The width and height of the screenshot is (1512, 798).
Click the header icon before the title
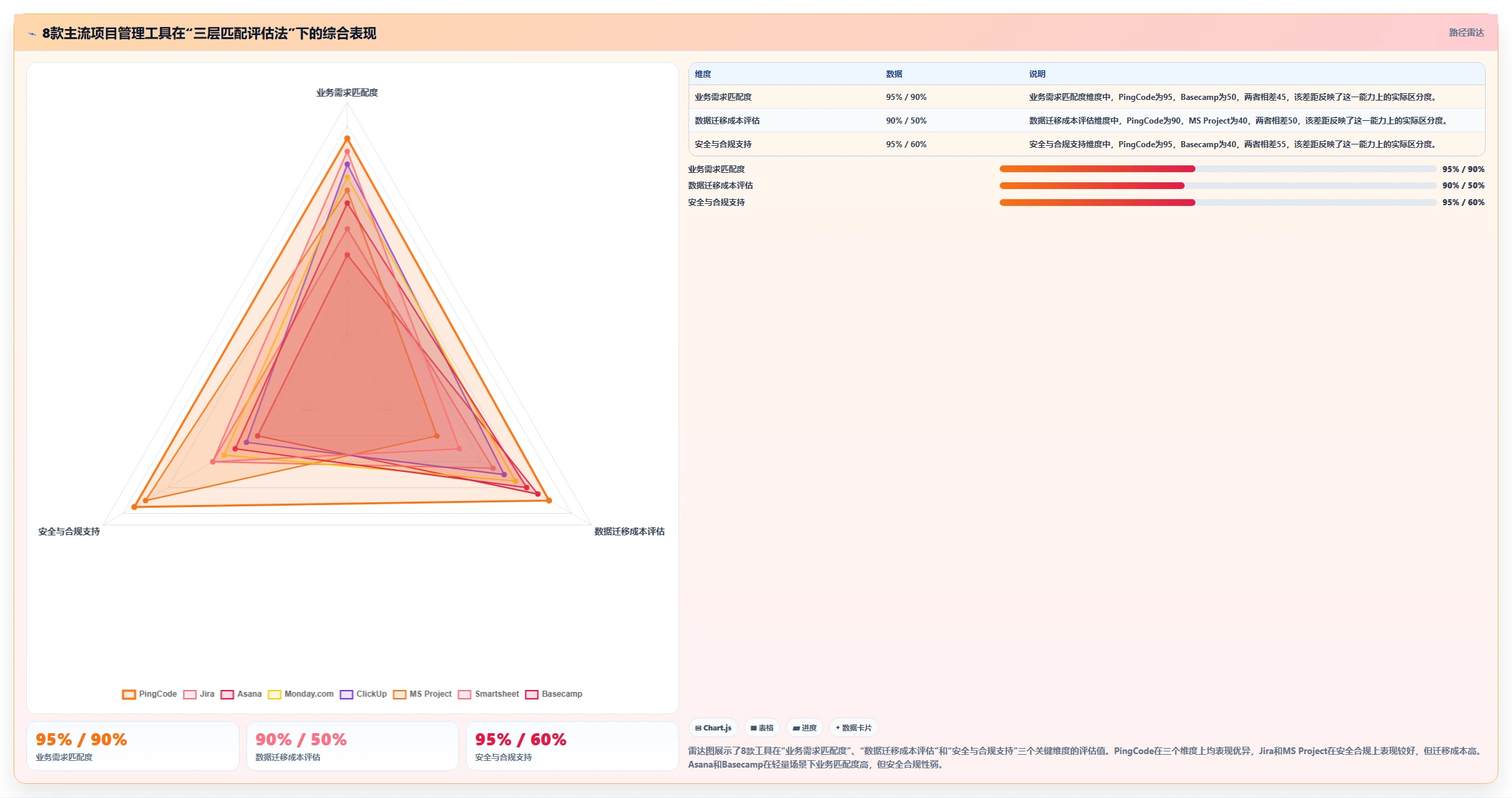[x=32, y=34]
